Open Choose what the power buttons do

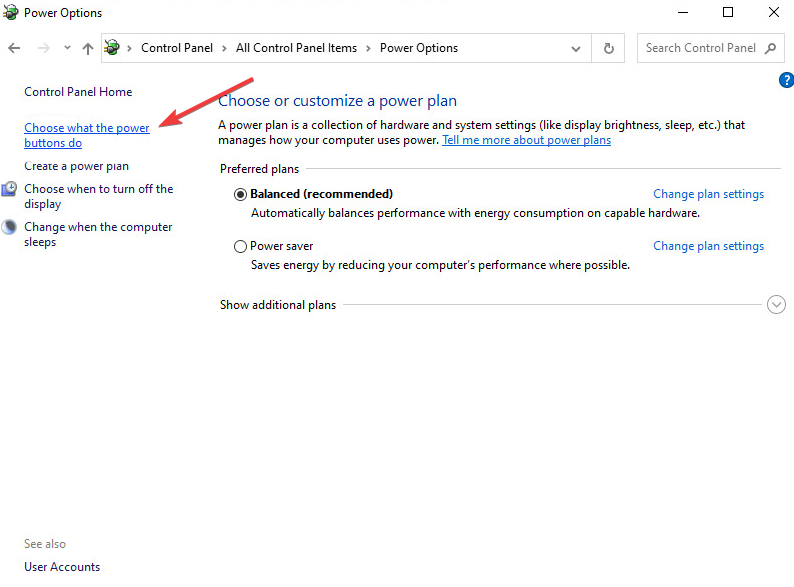pos(87,135)
